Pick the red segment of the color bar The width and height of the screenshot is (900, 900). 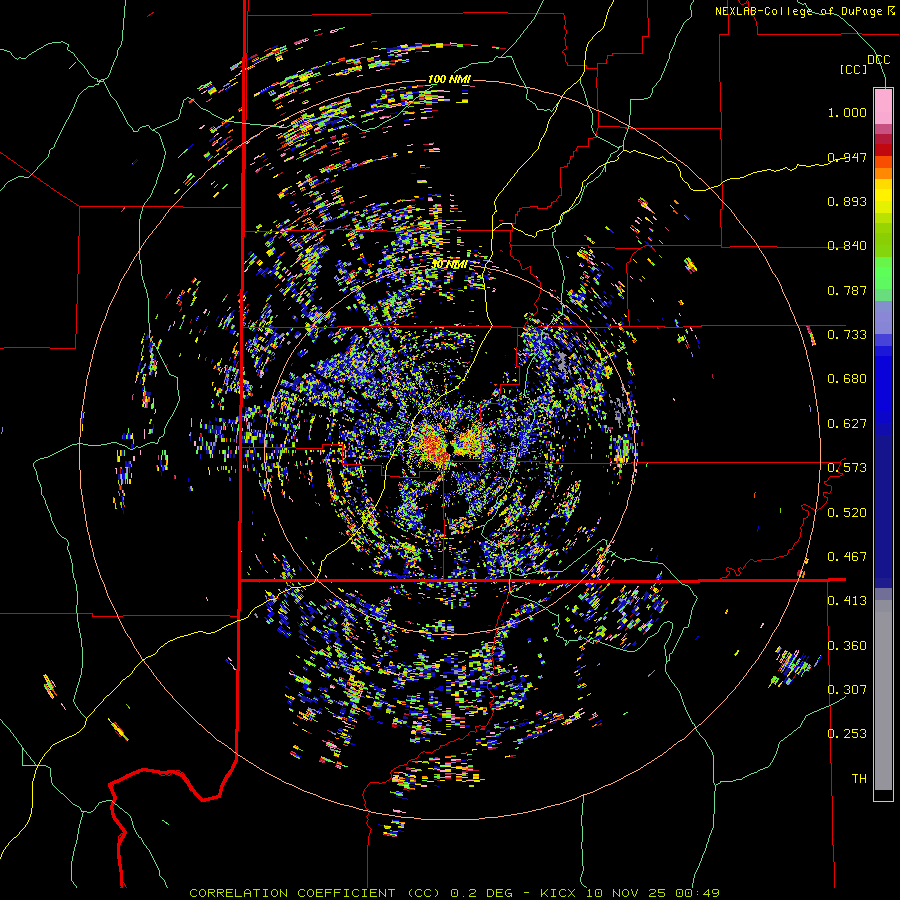pyautogui.click(x=883, y=149)
